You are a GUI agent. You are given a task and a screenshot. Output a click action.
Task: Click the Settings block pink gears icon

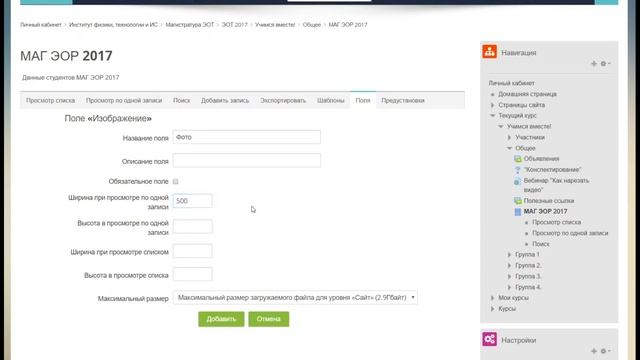(x=489, y=339)
